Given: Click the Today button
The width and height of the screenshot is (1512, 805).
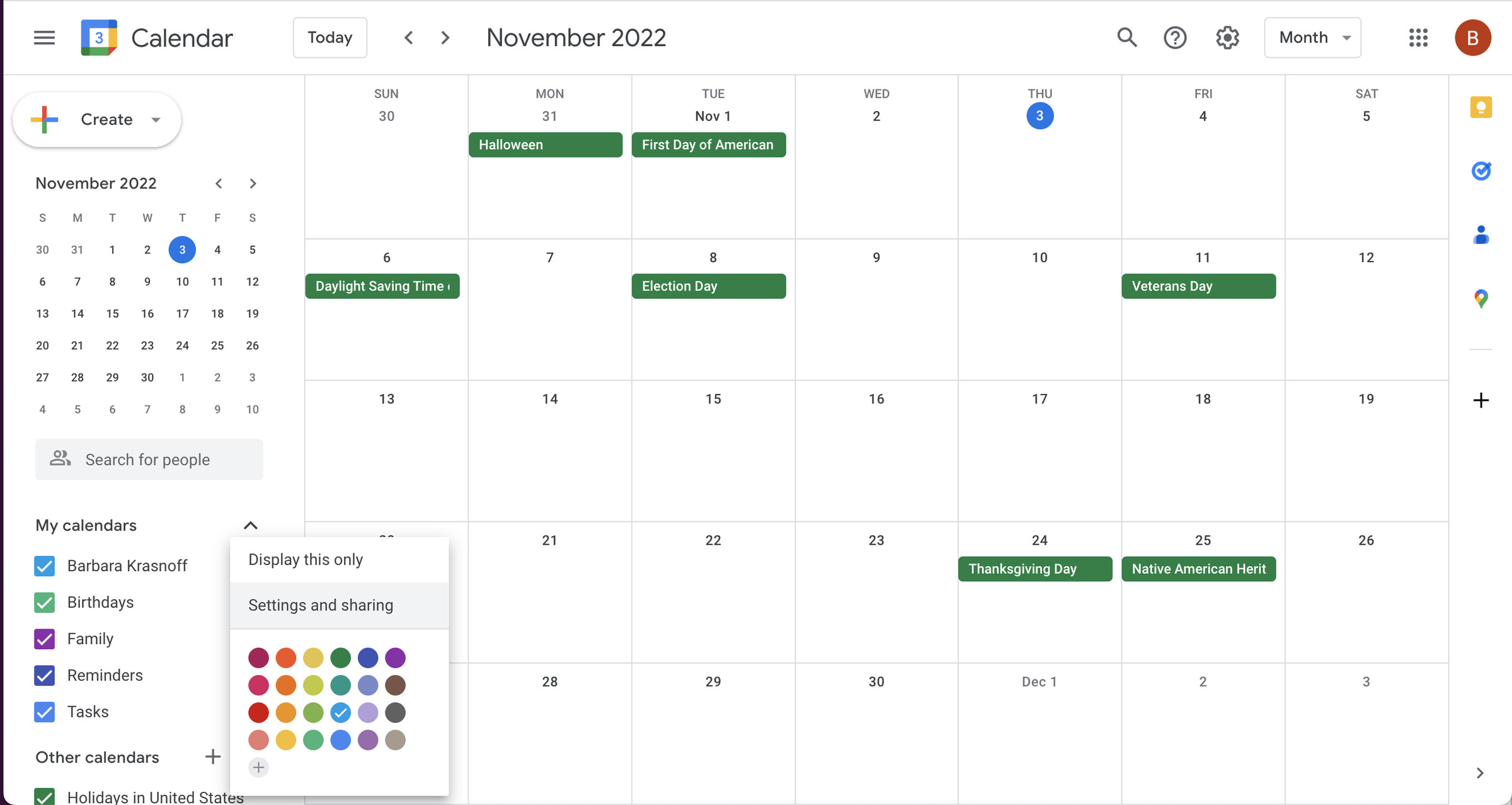Looking at the screenshot, I should pyautogui.click(x=329, y=37).
